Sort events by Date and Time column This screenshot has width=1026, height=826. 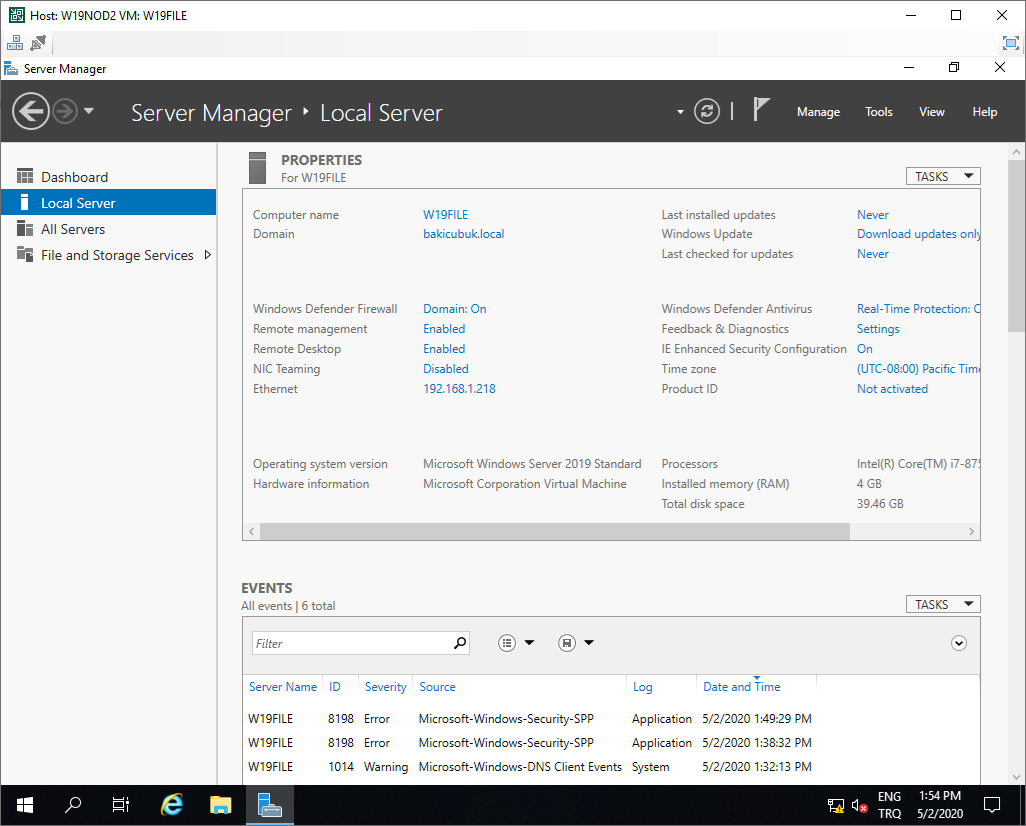pyautogui.click(x=741, y=687)
